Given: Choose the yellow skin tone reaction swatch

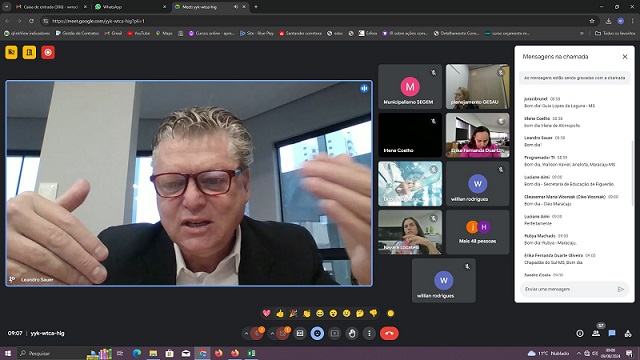Looking at the screenshot, I should 391,313.
